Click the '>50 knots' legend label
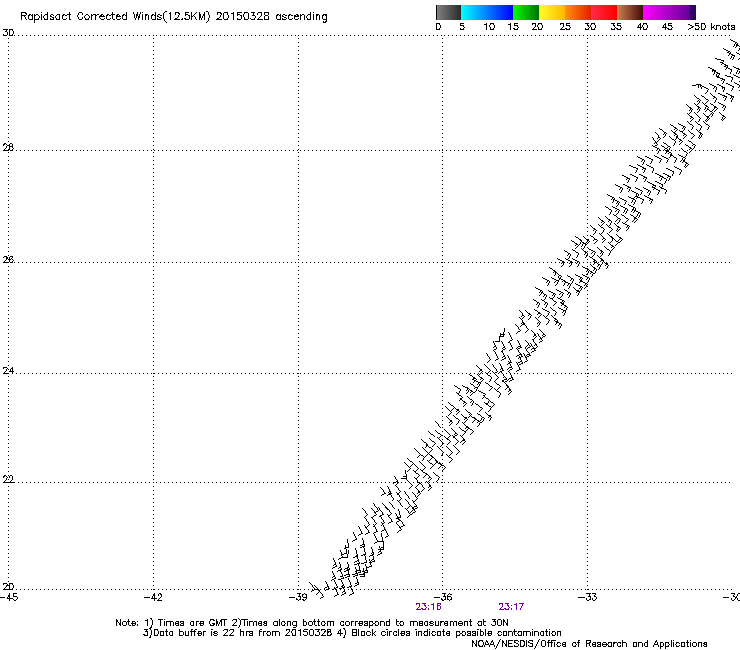The height and width of the screenshot is (650, 740). 711,27
